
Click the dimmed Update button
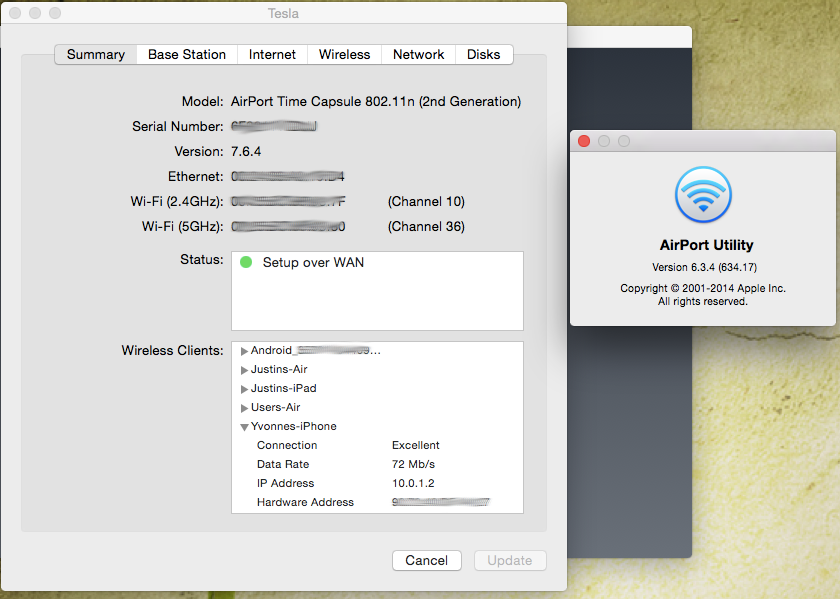coord(510,560)
